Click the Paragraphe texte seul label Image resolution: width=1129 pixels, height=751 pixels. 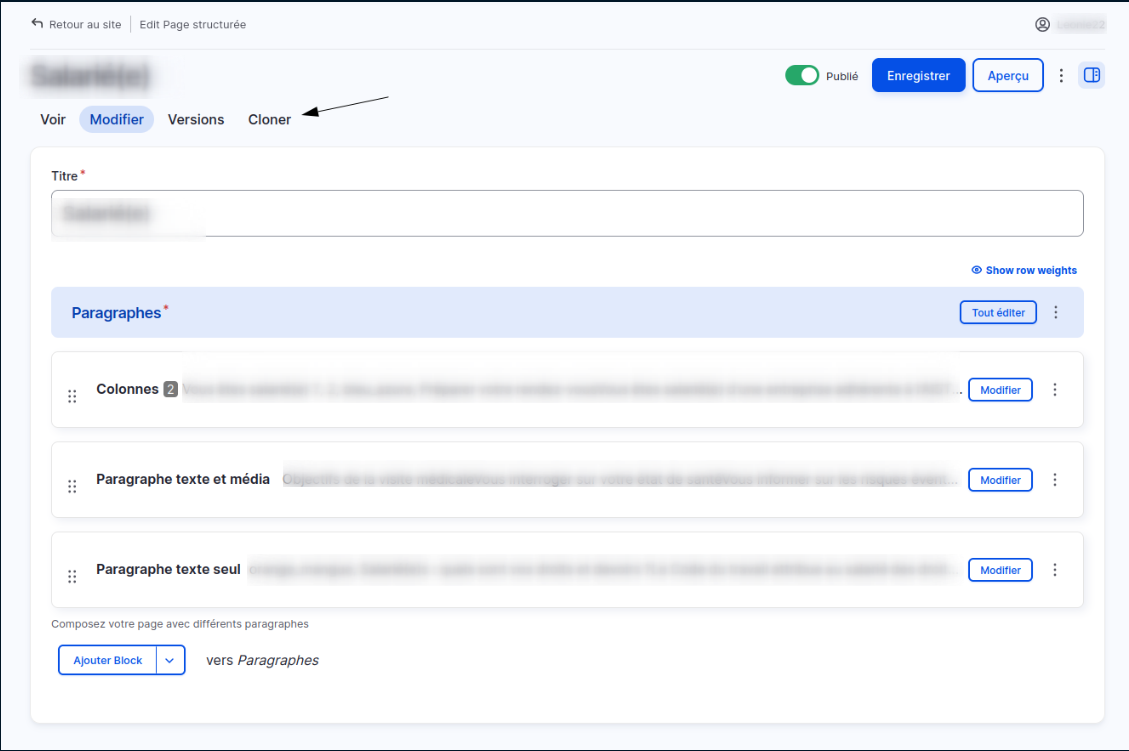[x=168, y=569]
